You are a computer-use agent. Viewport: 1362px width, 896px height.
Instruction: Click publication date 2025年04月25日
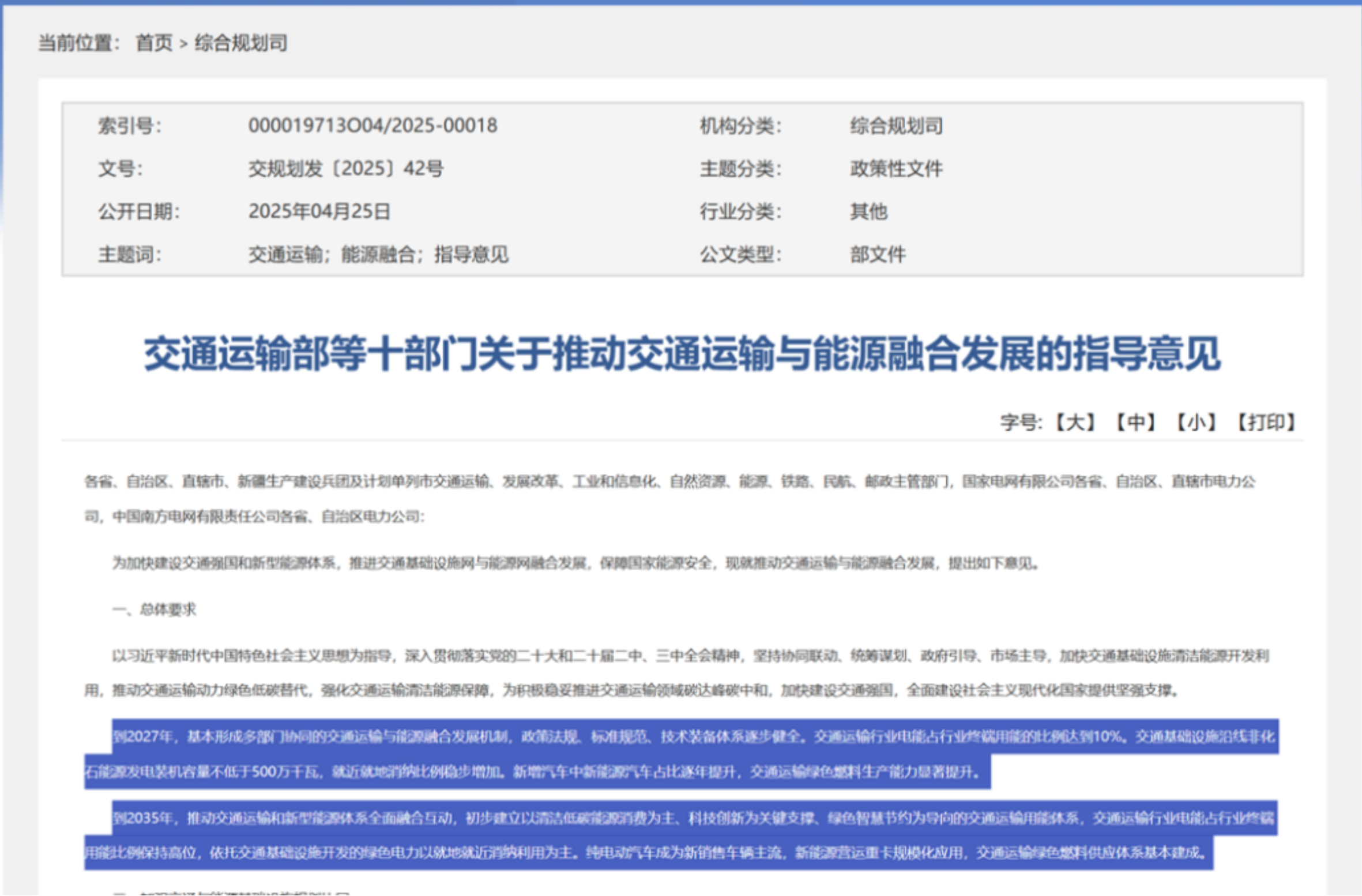click(319, 212)
